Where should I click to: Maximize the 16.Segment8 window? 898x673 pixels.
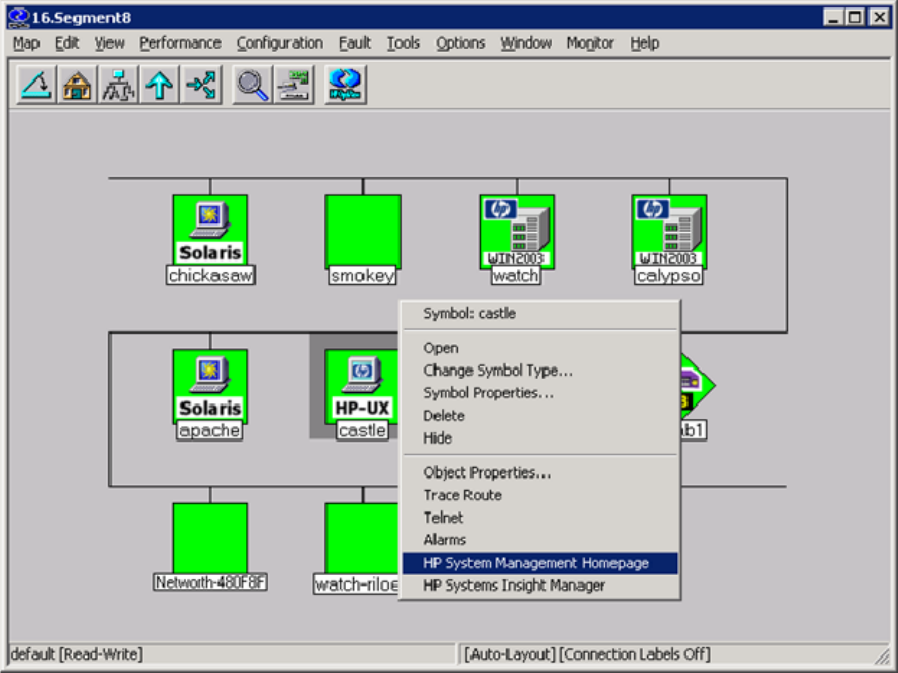[855, 17]
